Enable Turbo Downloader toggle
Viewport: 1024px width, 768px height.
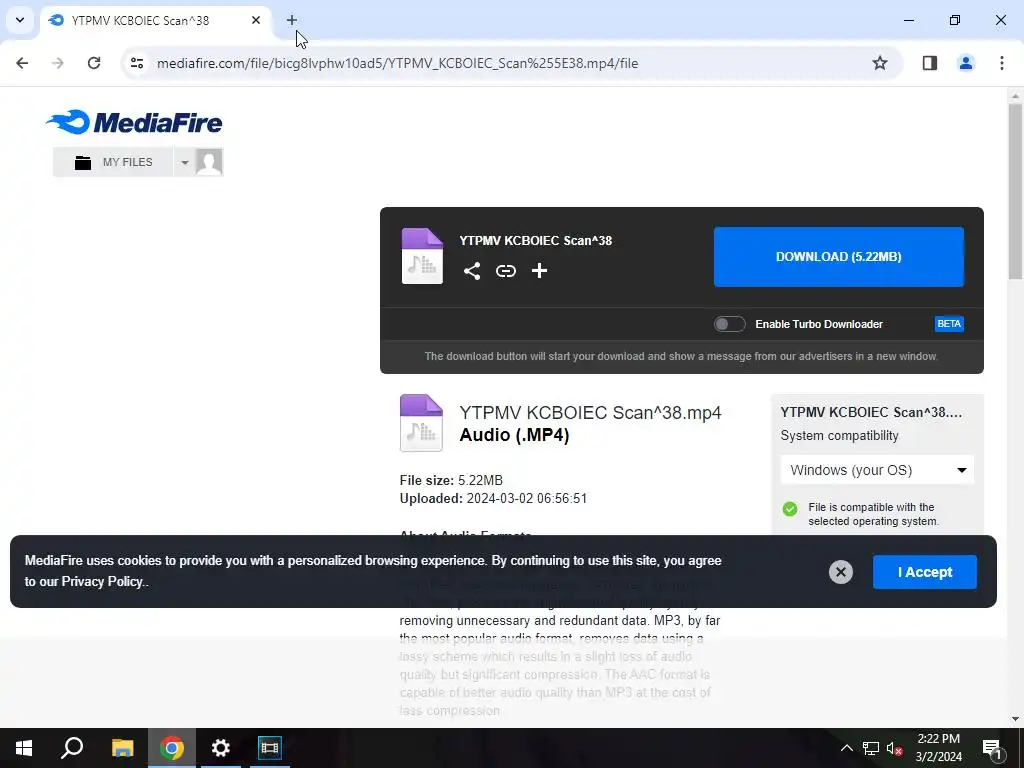coord(729,324)
